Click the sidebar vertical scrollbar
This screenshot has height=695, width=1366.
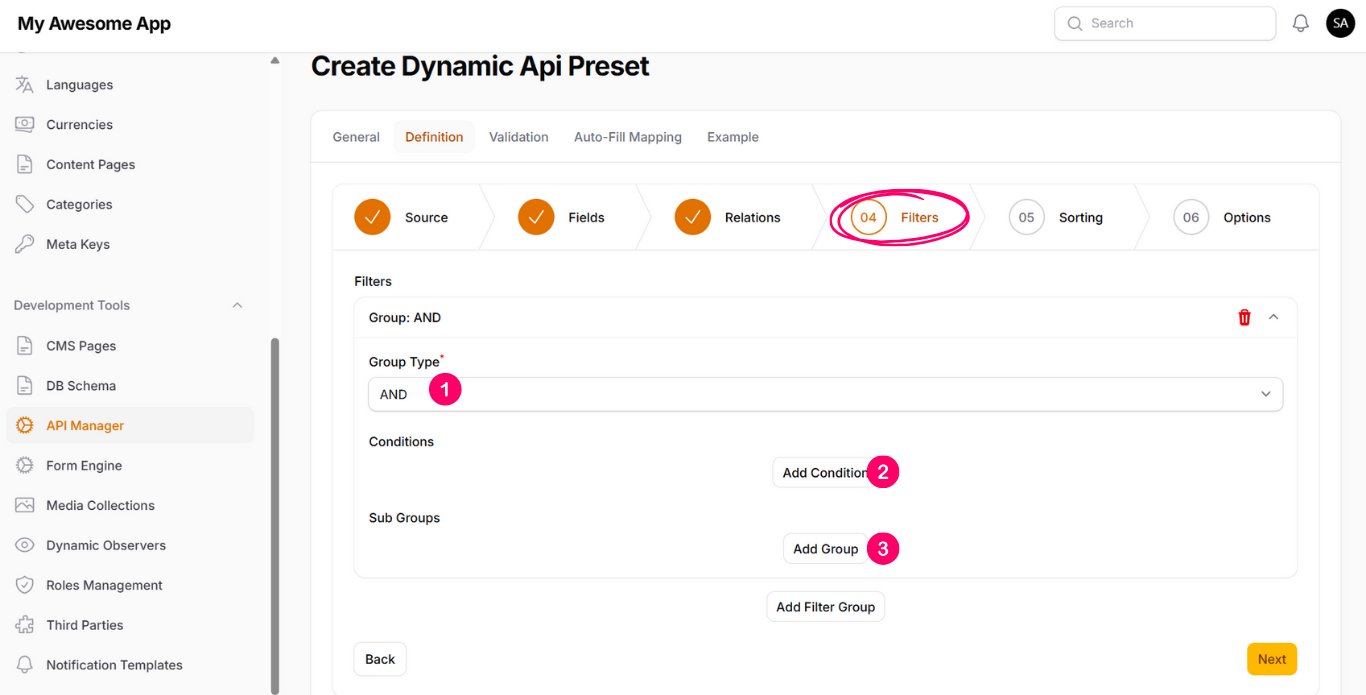click(275, 500)
